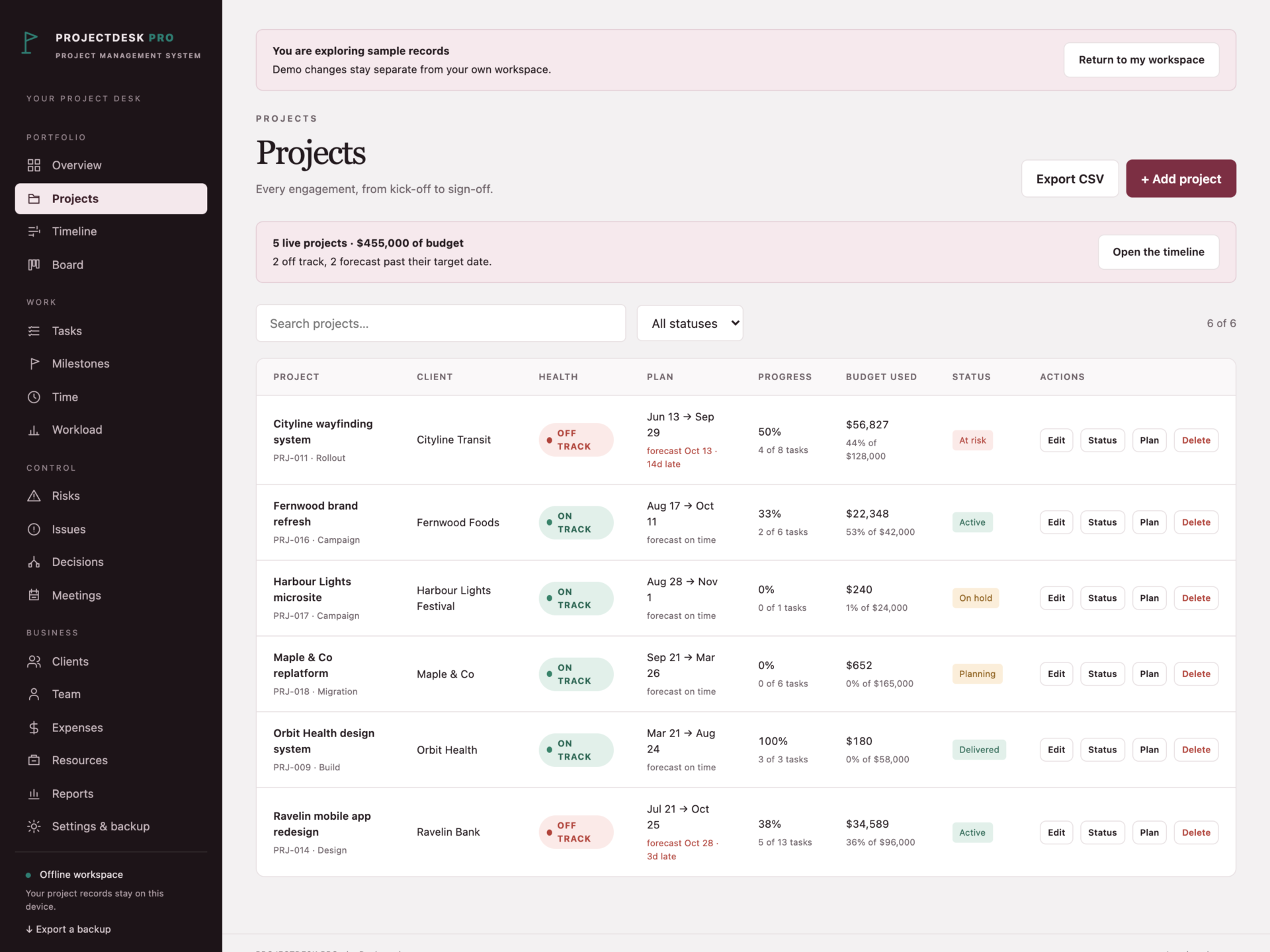Click the Meetings calendar icon
The image size is (1270, 952).
click(x=34, y=595)
